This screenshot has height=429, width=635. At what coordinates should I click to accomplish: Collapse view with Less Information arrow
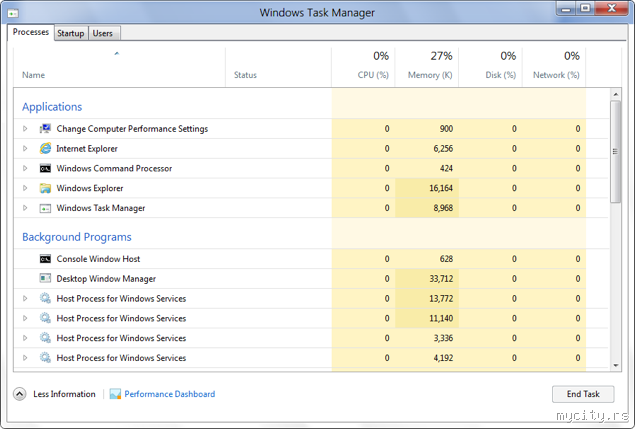point(20,394)
